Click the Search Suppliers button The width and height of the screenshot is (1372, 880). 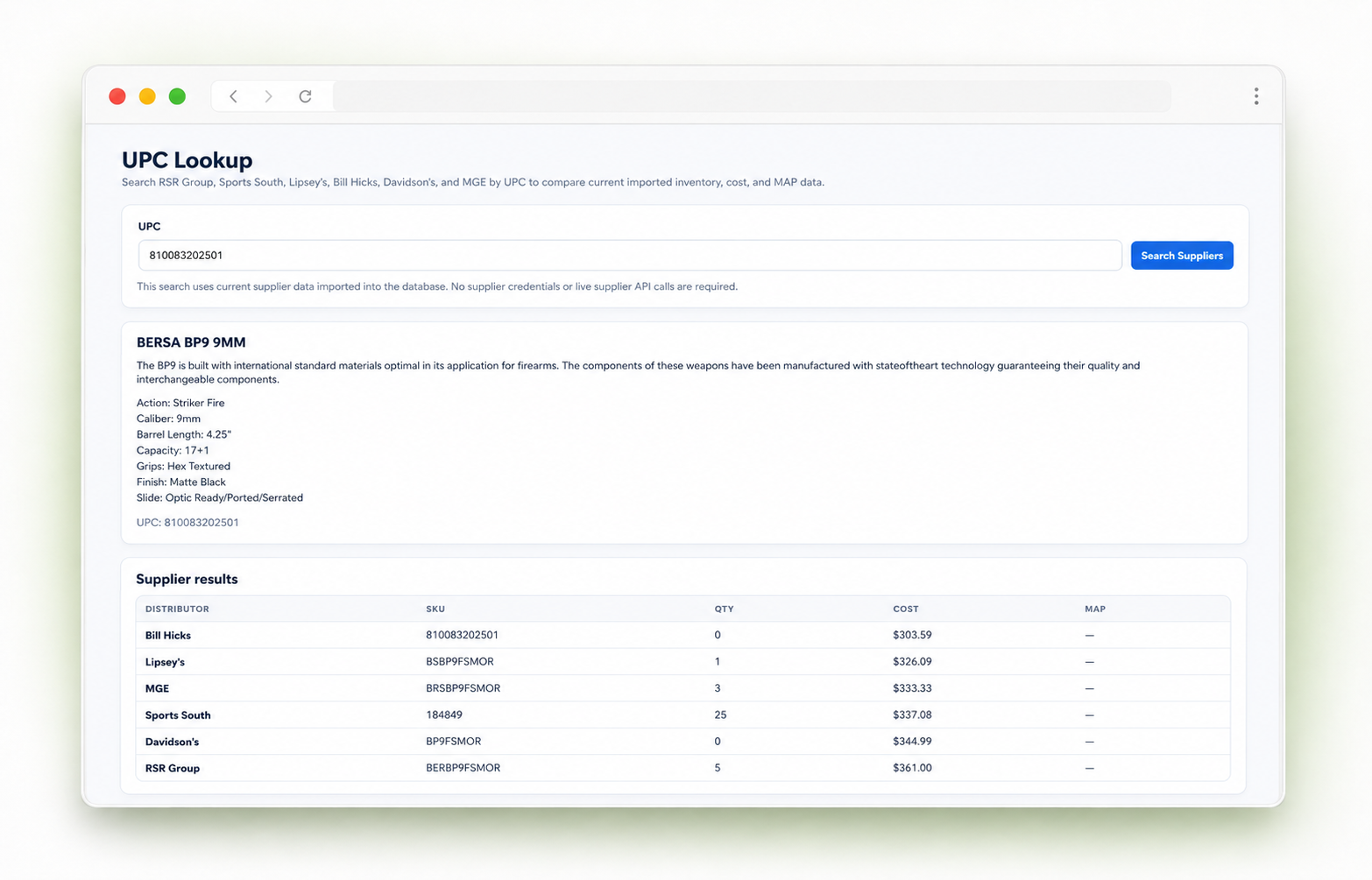[x=1182, y=256]
